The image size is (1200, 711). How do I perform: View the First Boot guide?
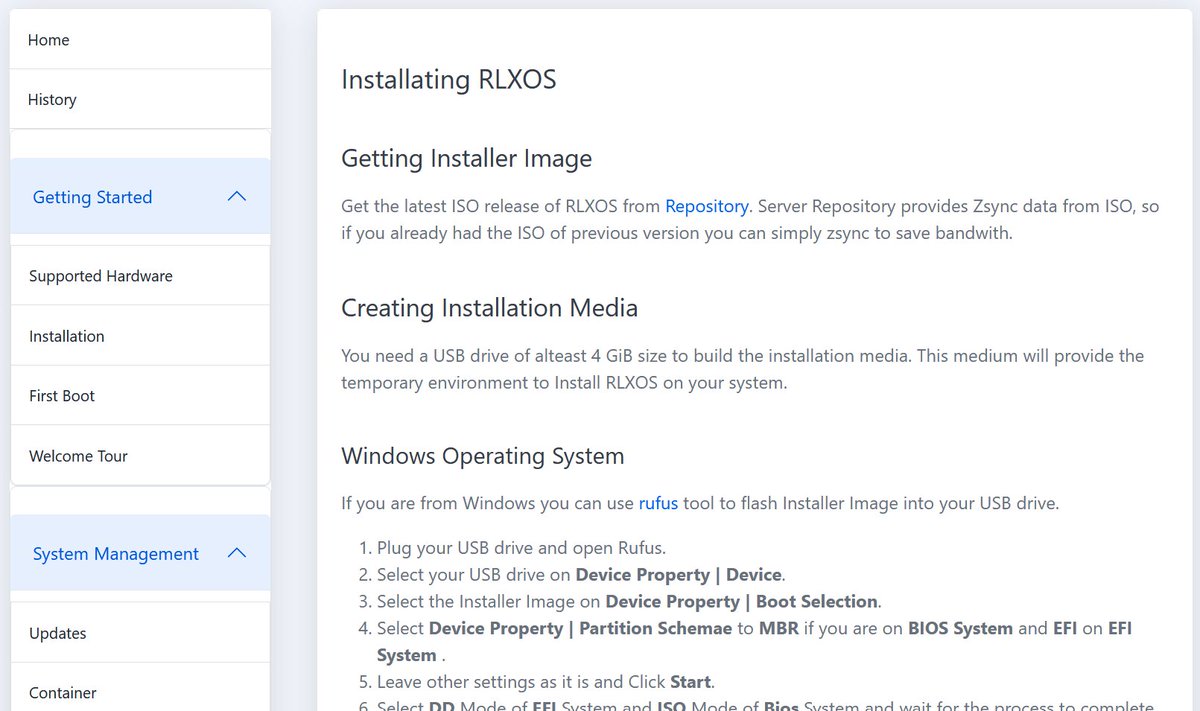61,395
